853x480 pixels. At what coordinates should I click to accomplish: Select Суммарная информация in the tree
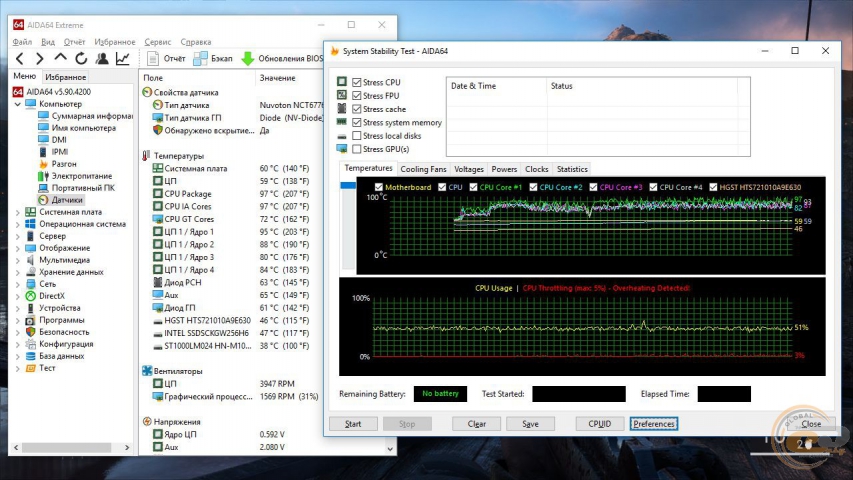(90, 116)
